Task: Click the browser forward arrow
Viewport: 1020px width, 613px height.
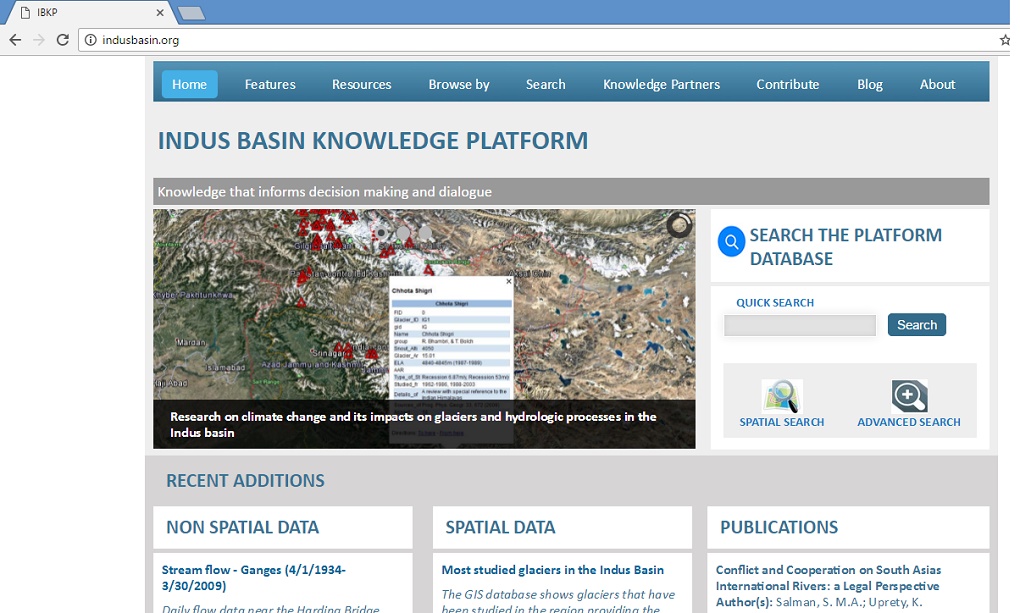Action: tap(39, 40)
